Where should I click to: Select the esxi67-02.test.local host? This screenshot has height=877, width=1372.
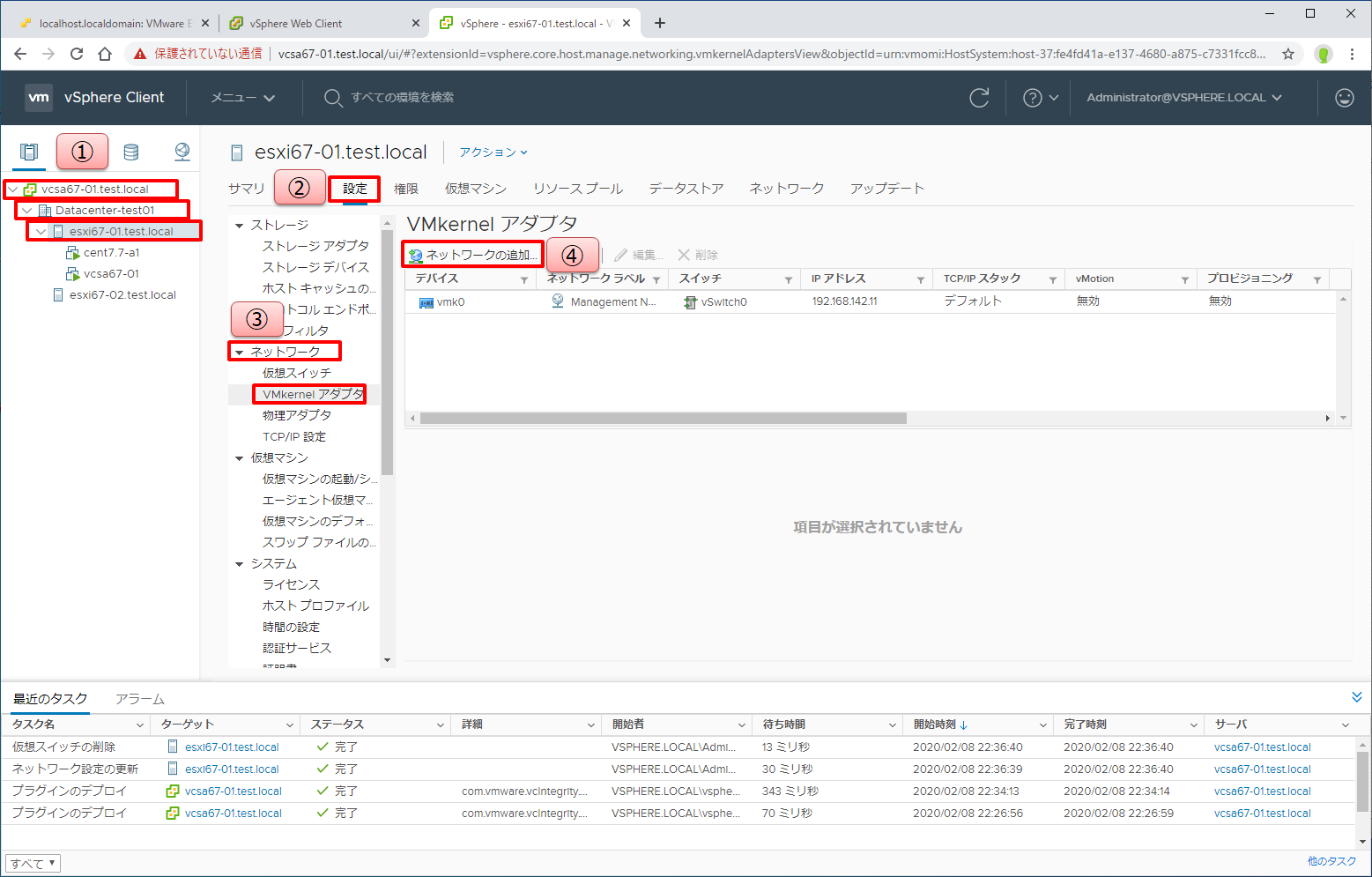[x=122, y=294]
